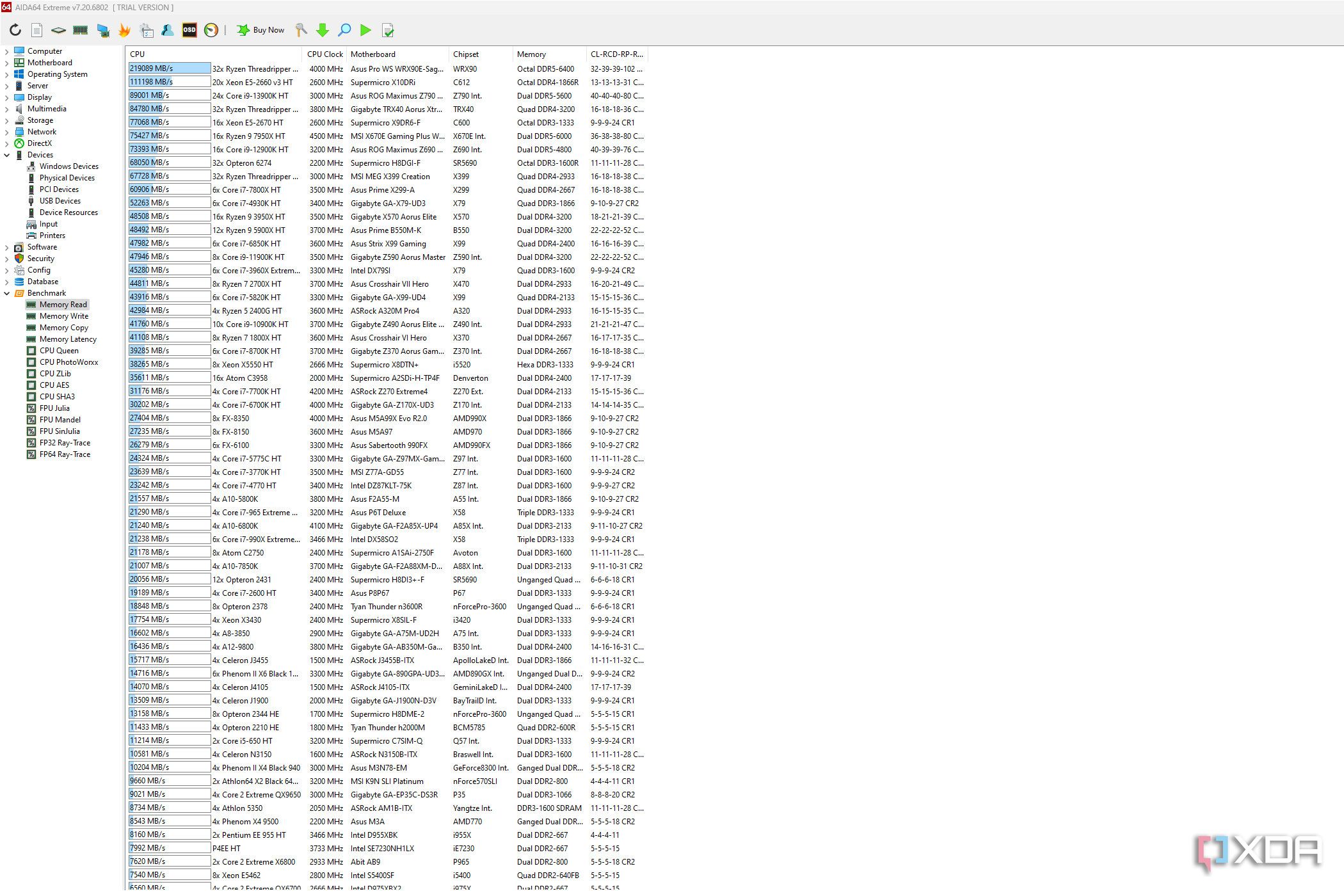Click the USB Devices plug icon
Image resolution: width=1344 pixels, height=896 pixels.
coord(31,201)
